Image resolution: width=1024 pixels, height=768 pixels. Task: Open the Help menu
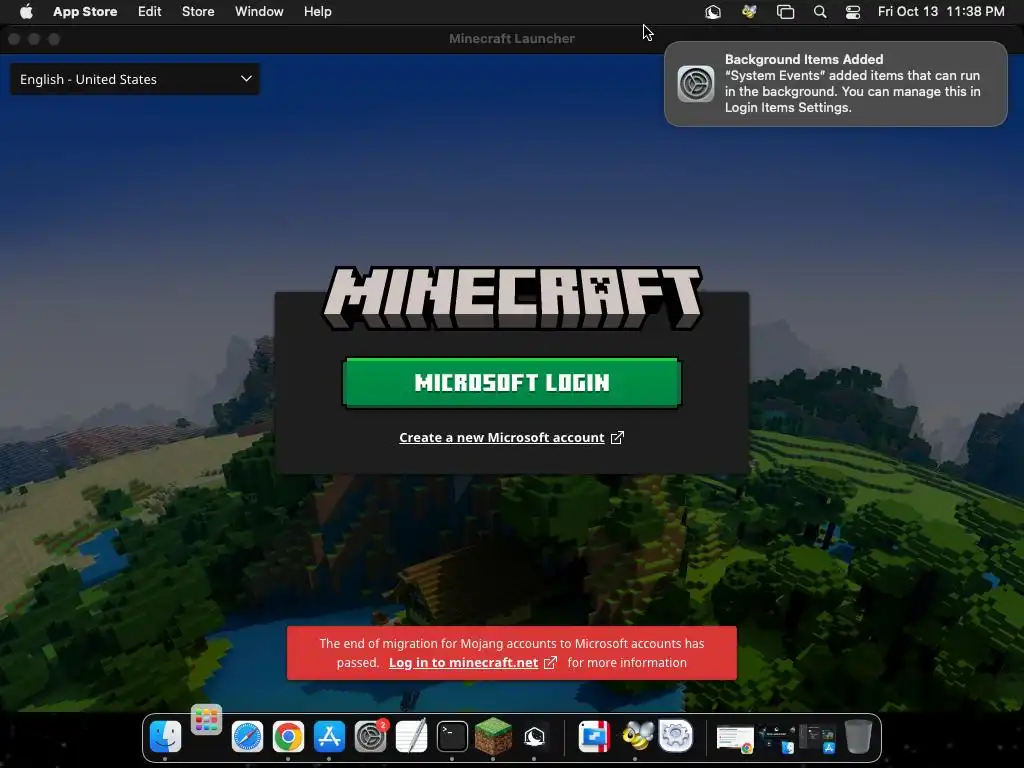(x=317, y=12)
